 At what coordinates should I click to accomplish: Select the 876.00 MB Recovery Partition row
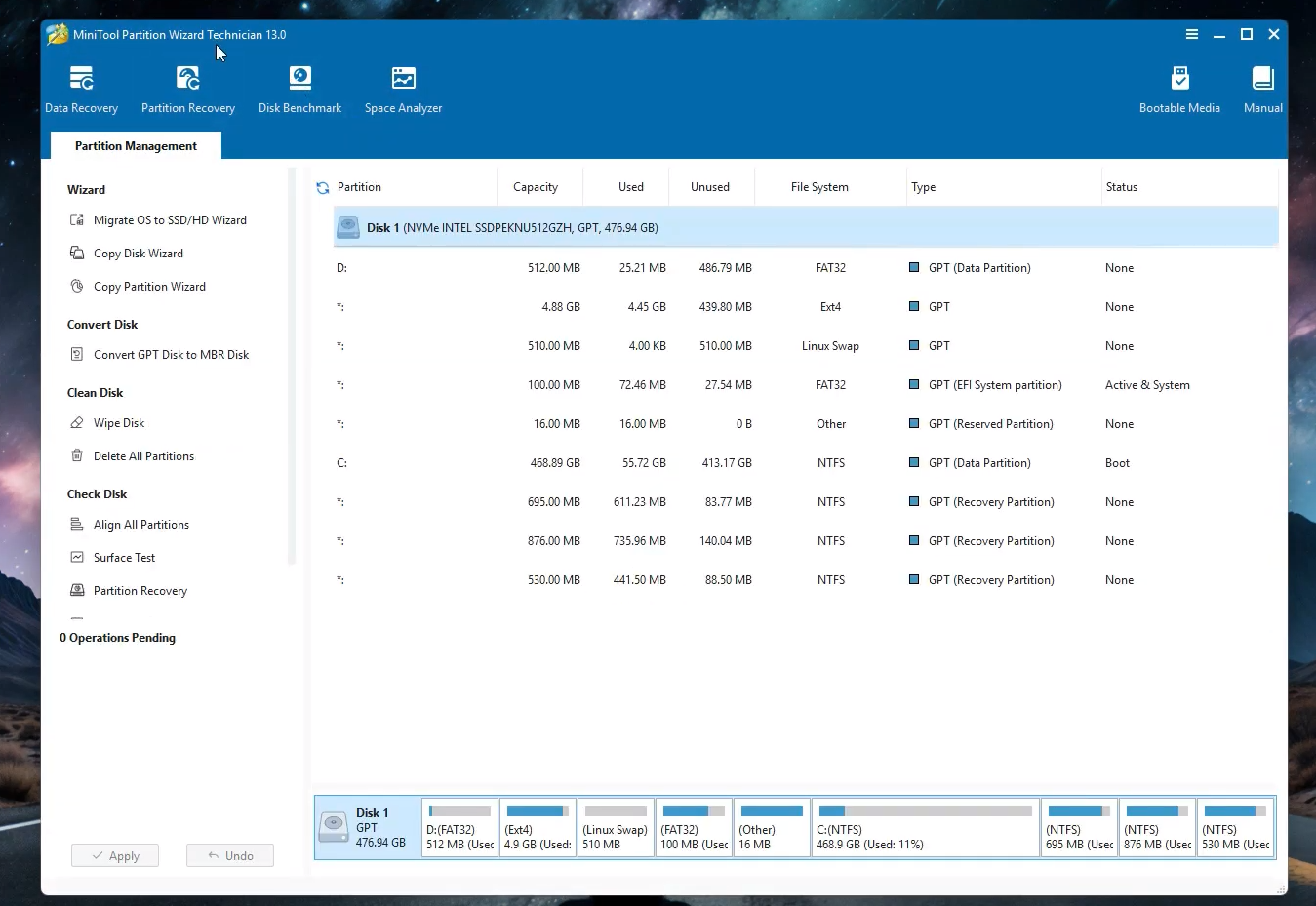[806, 540]
